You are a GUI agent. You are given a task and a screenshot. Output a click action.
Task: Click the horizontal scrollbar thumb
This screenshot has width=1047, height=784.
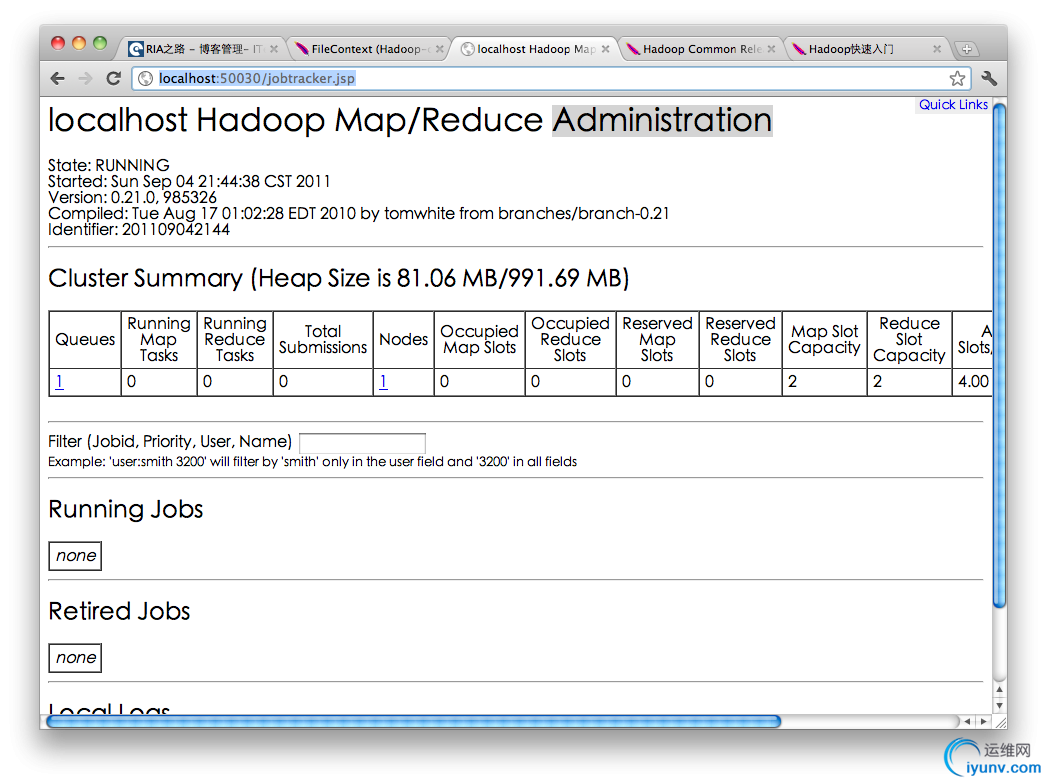414,721
